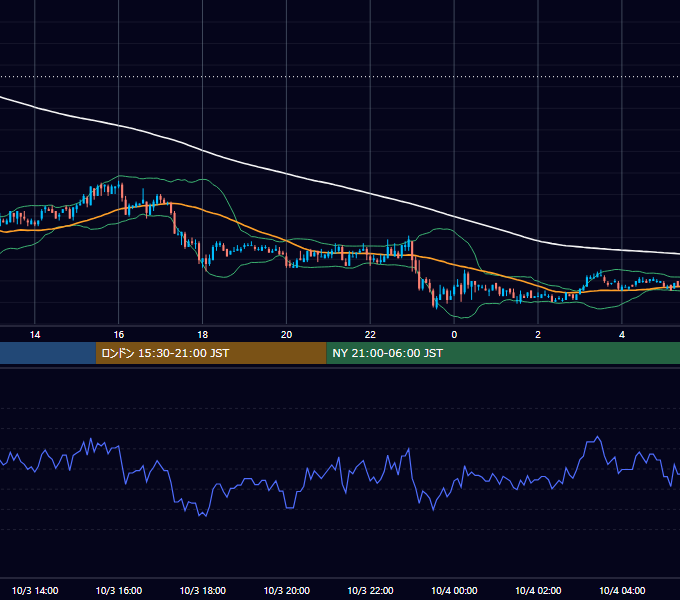Select the 20 hour label on the price chart axis
Viewport: 680px width, 600px height.
(286, 335)
